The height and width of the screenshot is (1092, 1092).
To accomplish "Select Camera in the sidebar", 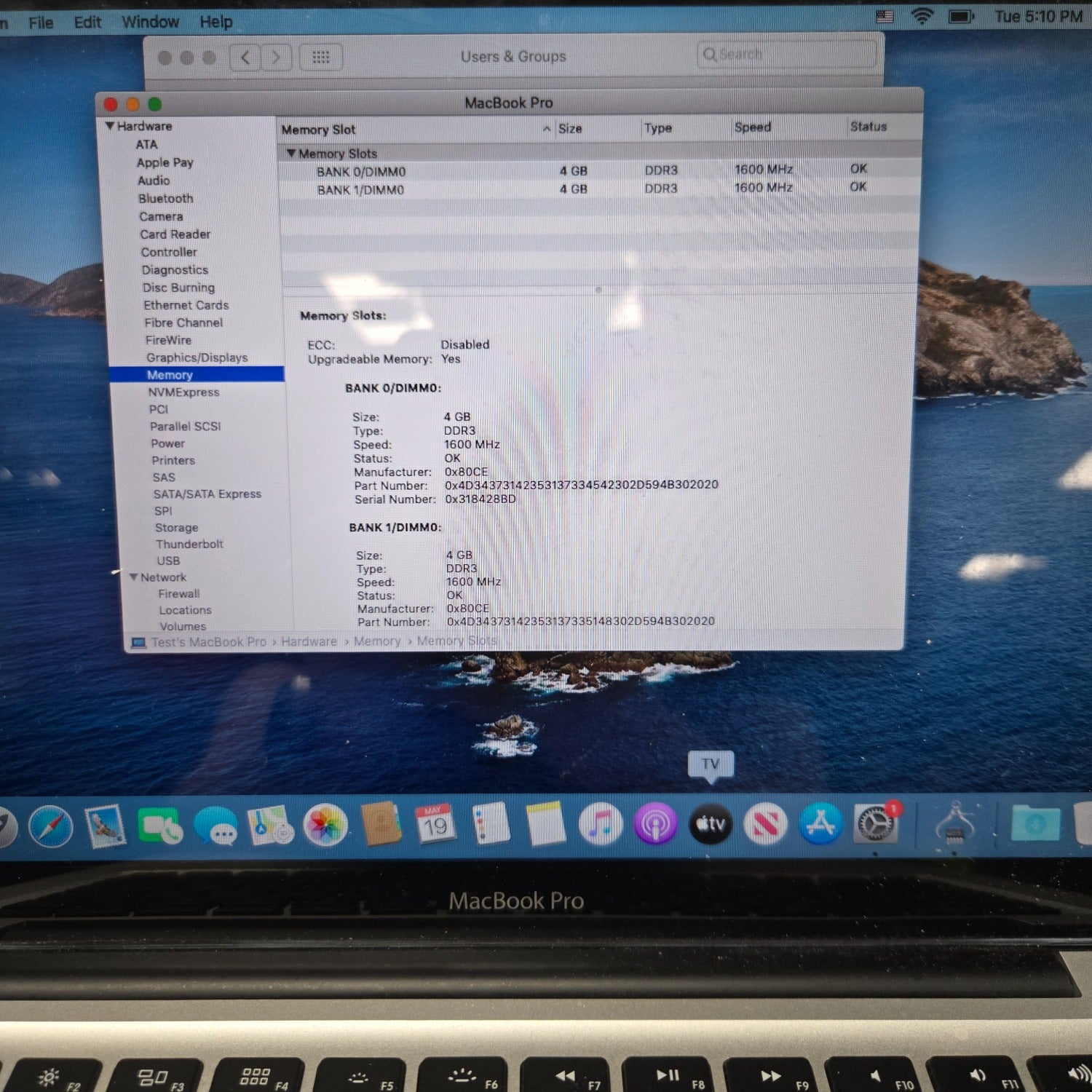I will tap(161, 216).
